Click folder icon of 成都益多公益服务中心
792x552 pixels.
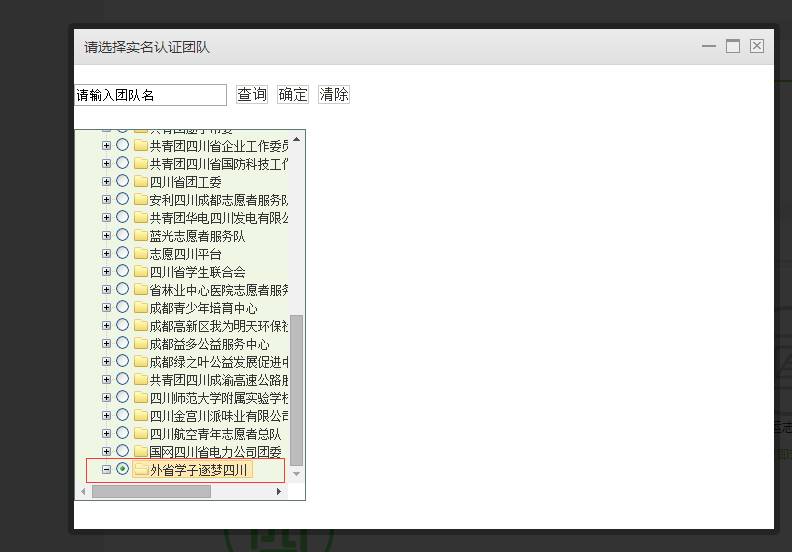click(140, 344)
